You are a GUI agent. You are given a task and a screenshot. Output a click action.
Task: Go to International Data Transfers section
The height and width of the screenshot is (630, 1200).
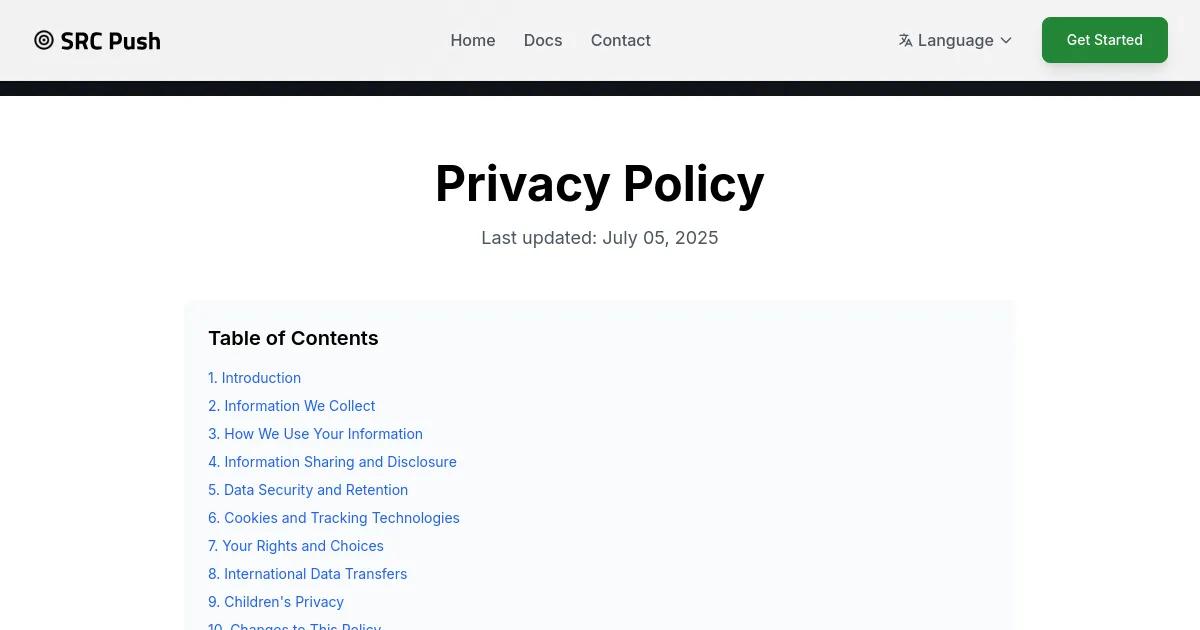pos(307,574)
